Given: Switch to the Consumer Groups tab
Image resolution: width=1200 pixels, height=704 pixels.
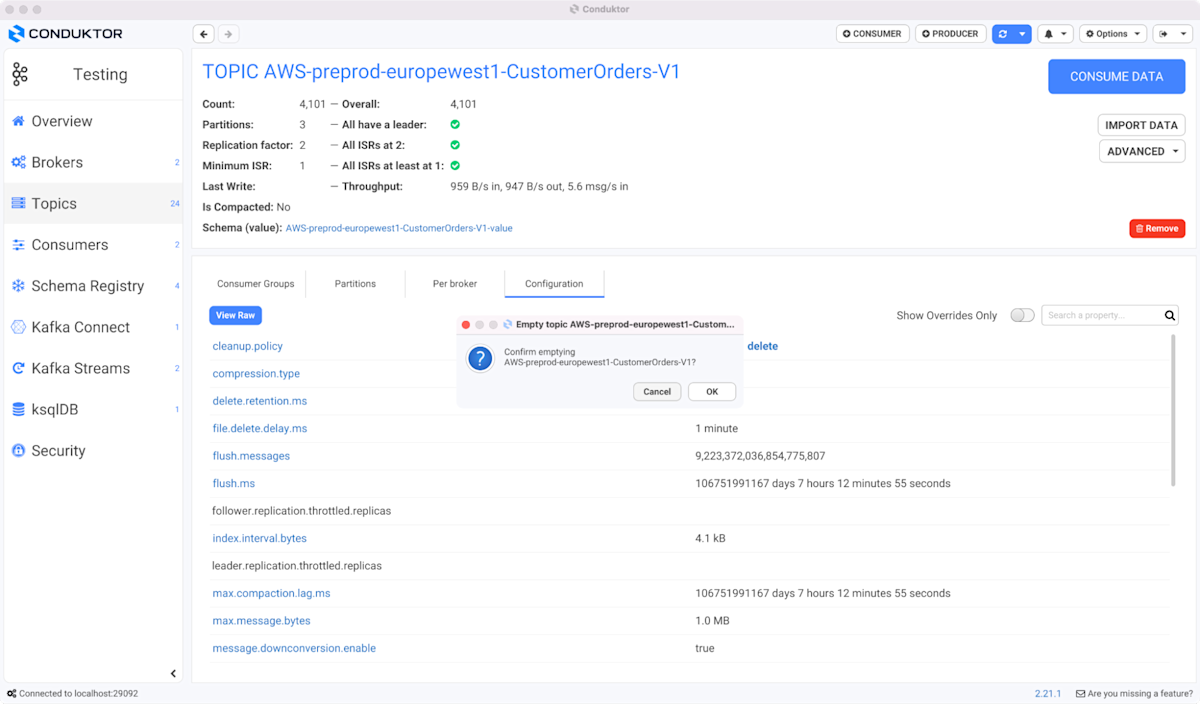Looking at the screenshot, I should click(256, 284).
